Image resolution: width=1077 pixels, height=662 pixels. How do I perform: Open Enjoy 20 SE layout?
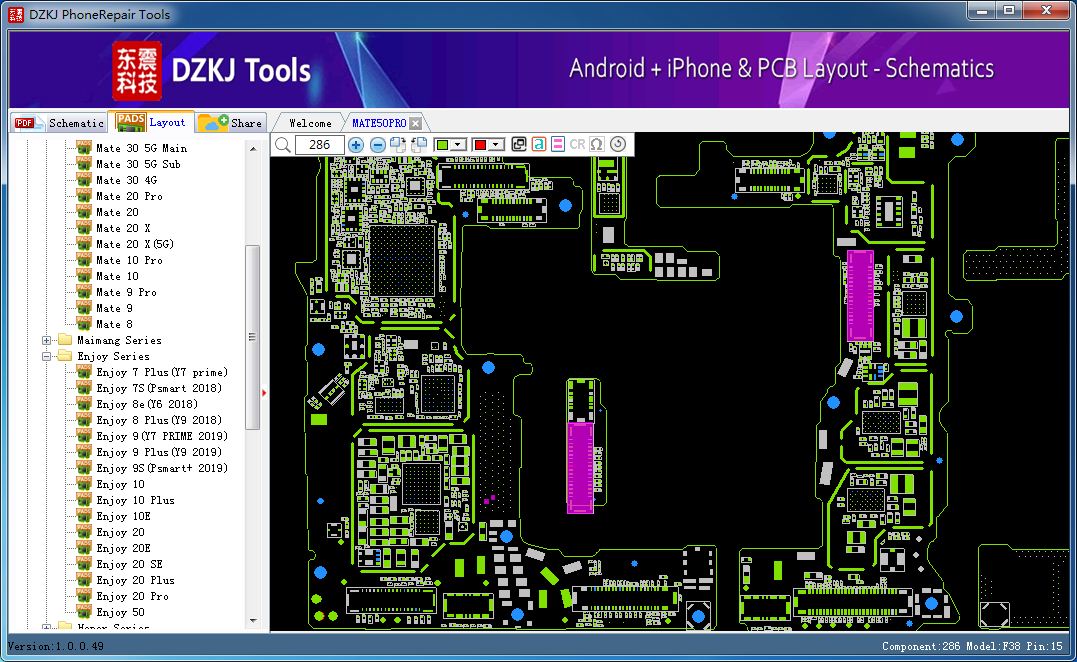[x=129, y=564]
